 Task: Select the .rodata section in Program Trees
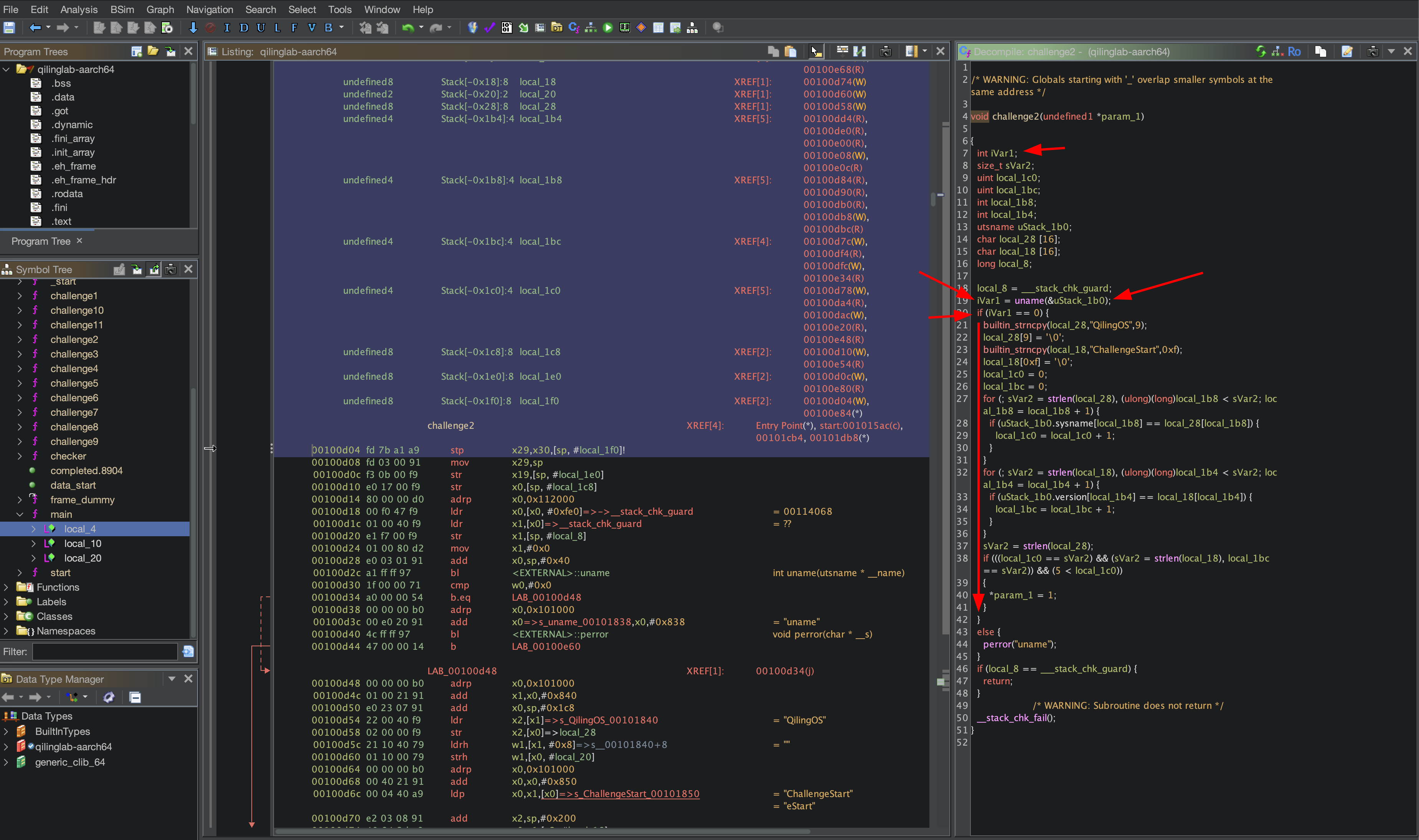tap(68, 194)
